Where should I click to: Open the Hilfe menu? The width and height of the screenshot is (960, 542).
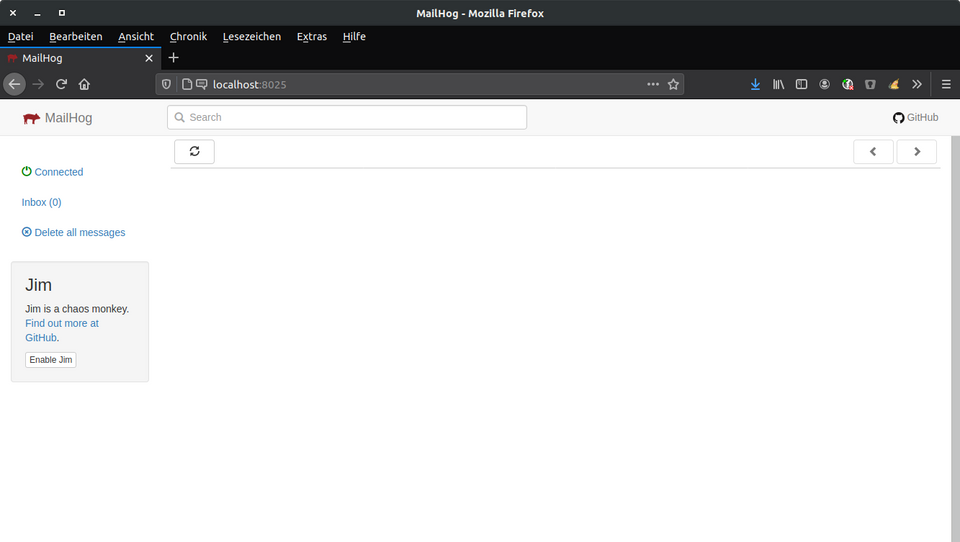pos(354,37)
